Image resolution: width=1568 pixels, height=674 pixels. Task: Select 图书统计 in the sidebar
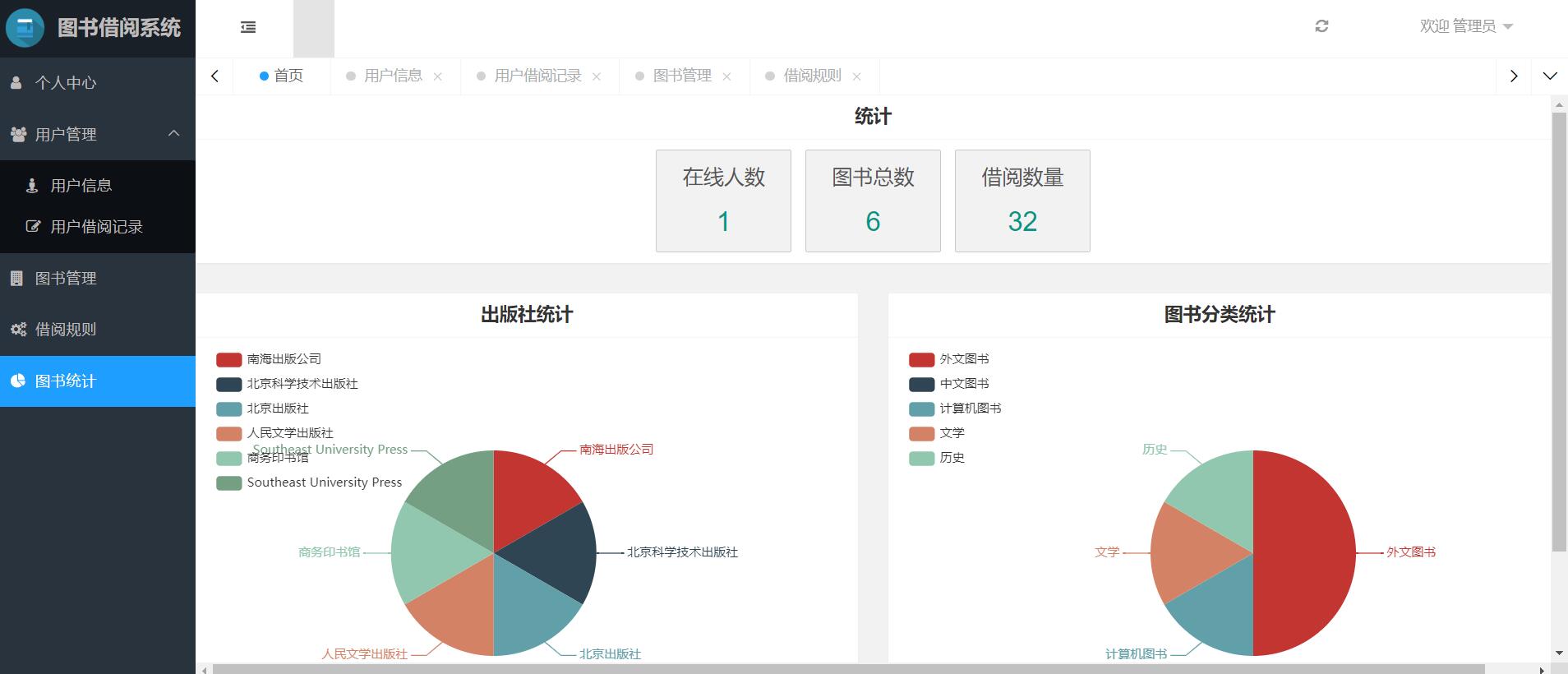(x=98, y=381)
